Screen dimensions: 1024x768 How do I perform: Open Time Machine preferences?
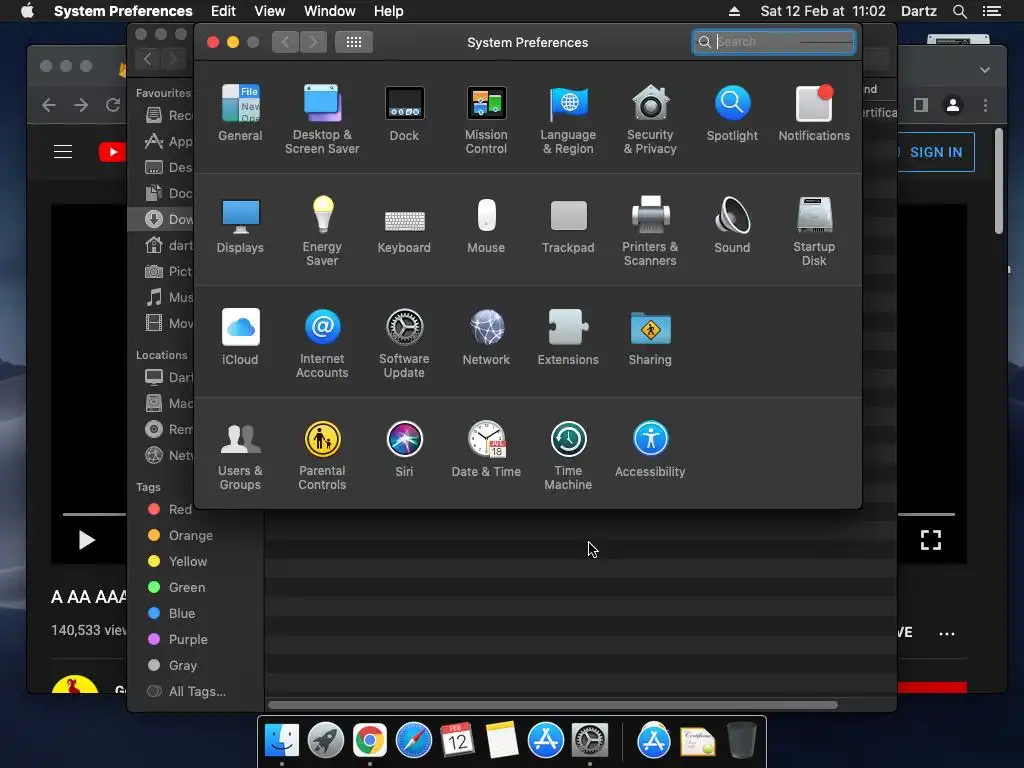point(568,456)
